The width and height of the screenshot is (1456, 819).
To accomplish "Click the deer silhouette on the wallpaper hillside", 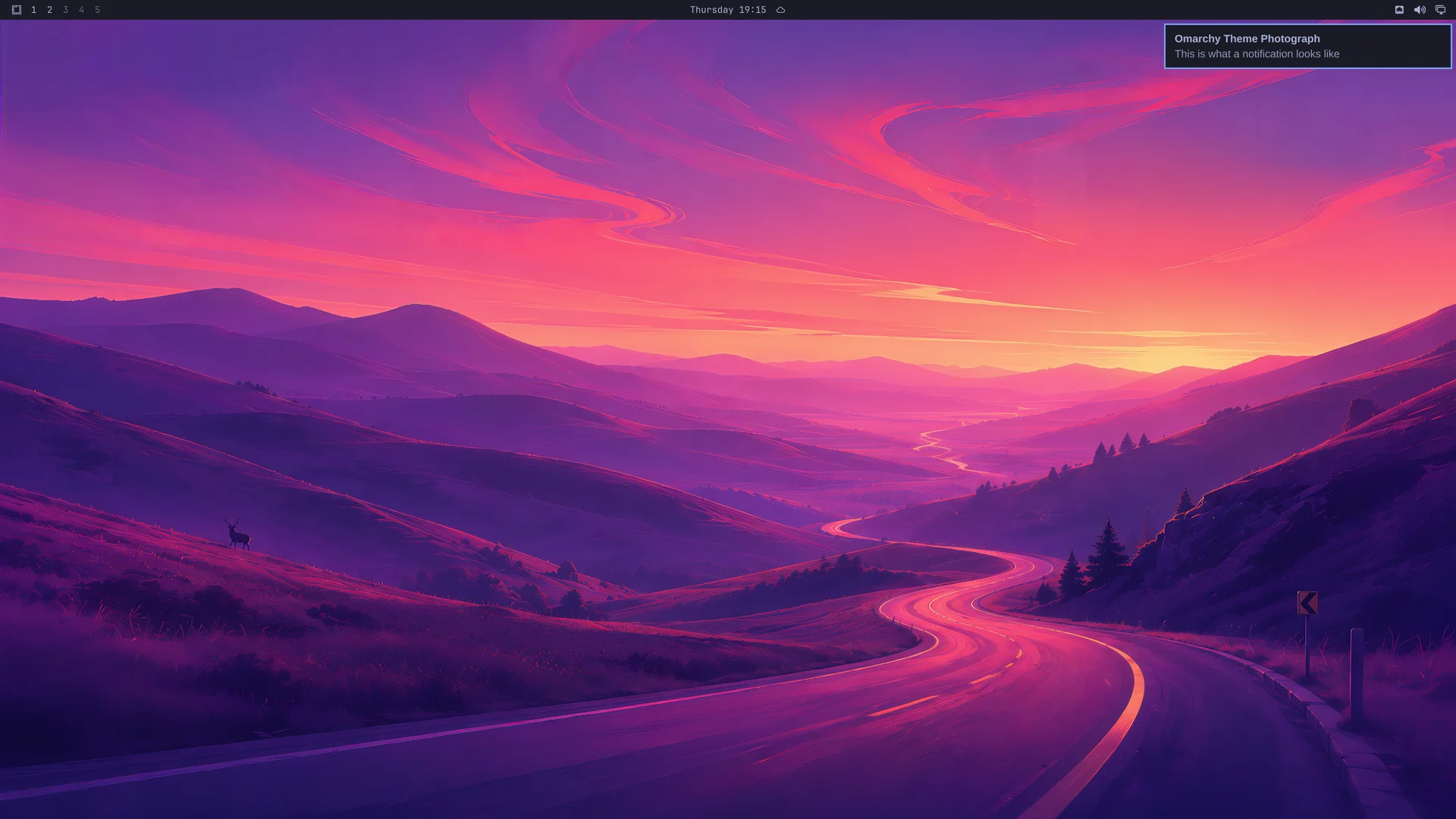I will click(238, 533).
